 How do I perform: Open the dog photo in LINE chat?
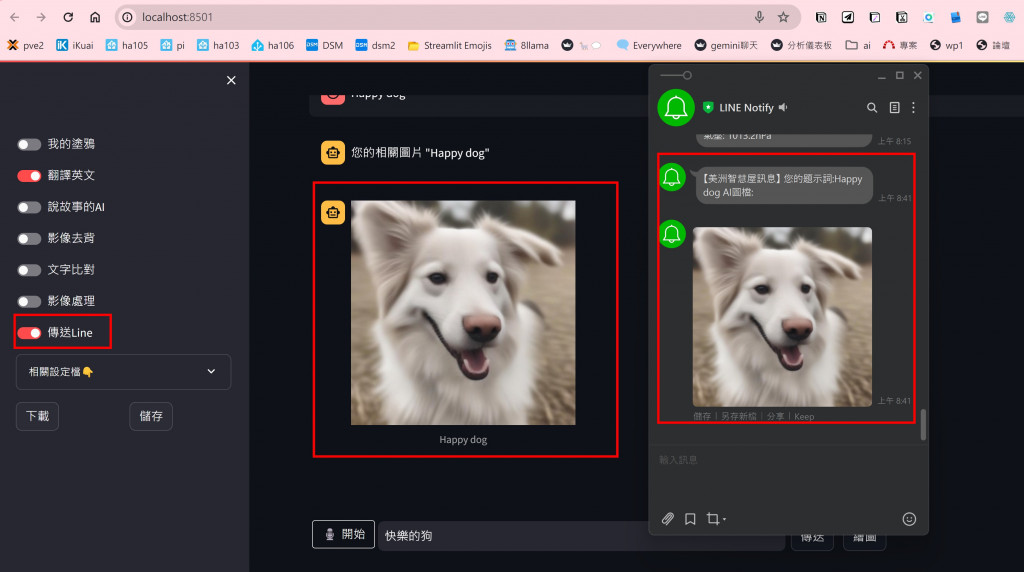tap(782, 317)
